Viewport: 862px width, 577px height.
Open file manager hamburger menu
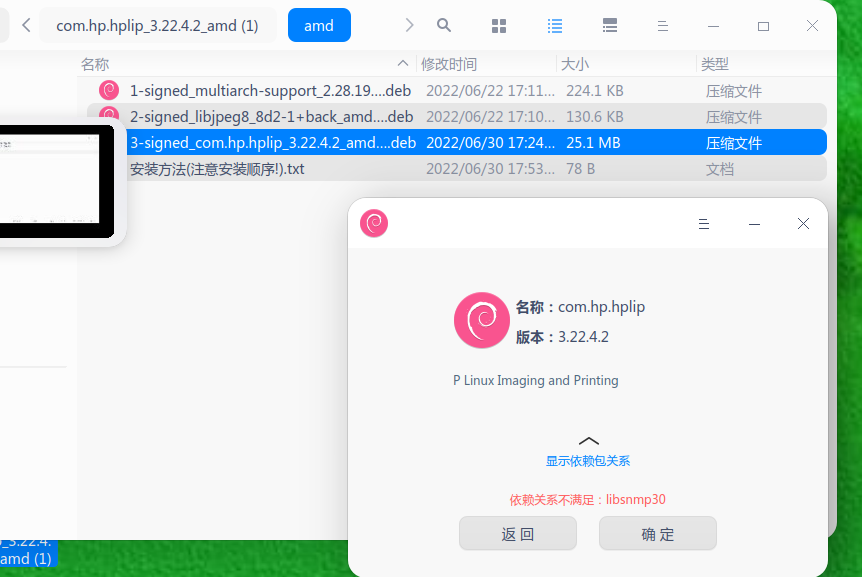663,26
